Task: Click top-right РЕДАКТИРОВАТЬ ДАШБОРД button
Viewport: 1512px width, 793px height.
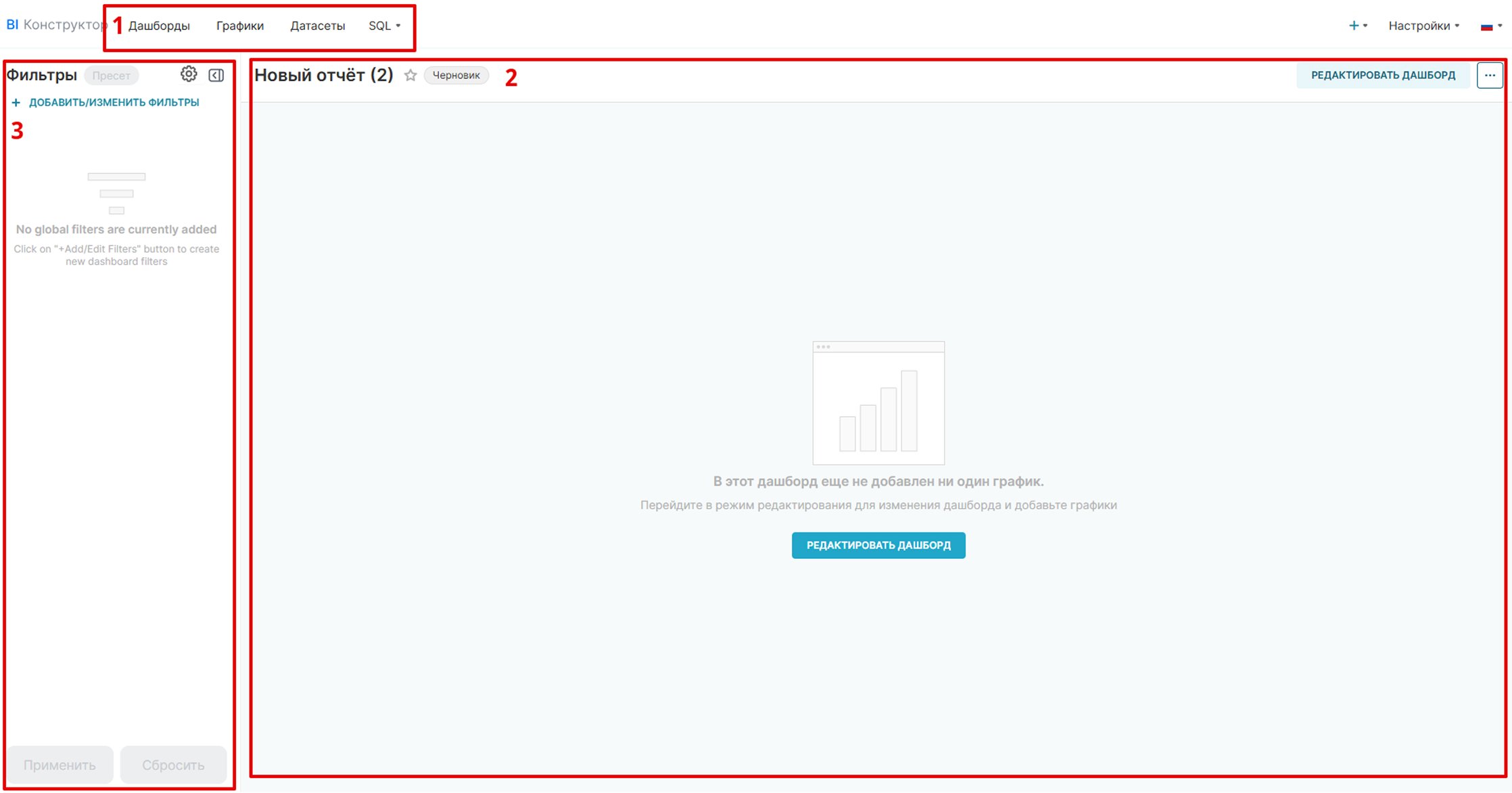Action: coord(1383,75)
